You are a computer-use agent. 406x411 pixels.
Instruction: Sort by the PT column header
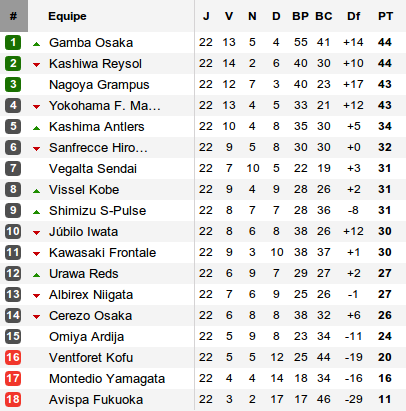pyautogui.click(x=385, y=16)
